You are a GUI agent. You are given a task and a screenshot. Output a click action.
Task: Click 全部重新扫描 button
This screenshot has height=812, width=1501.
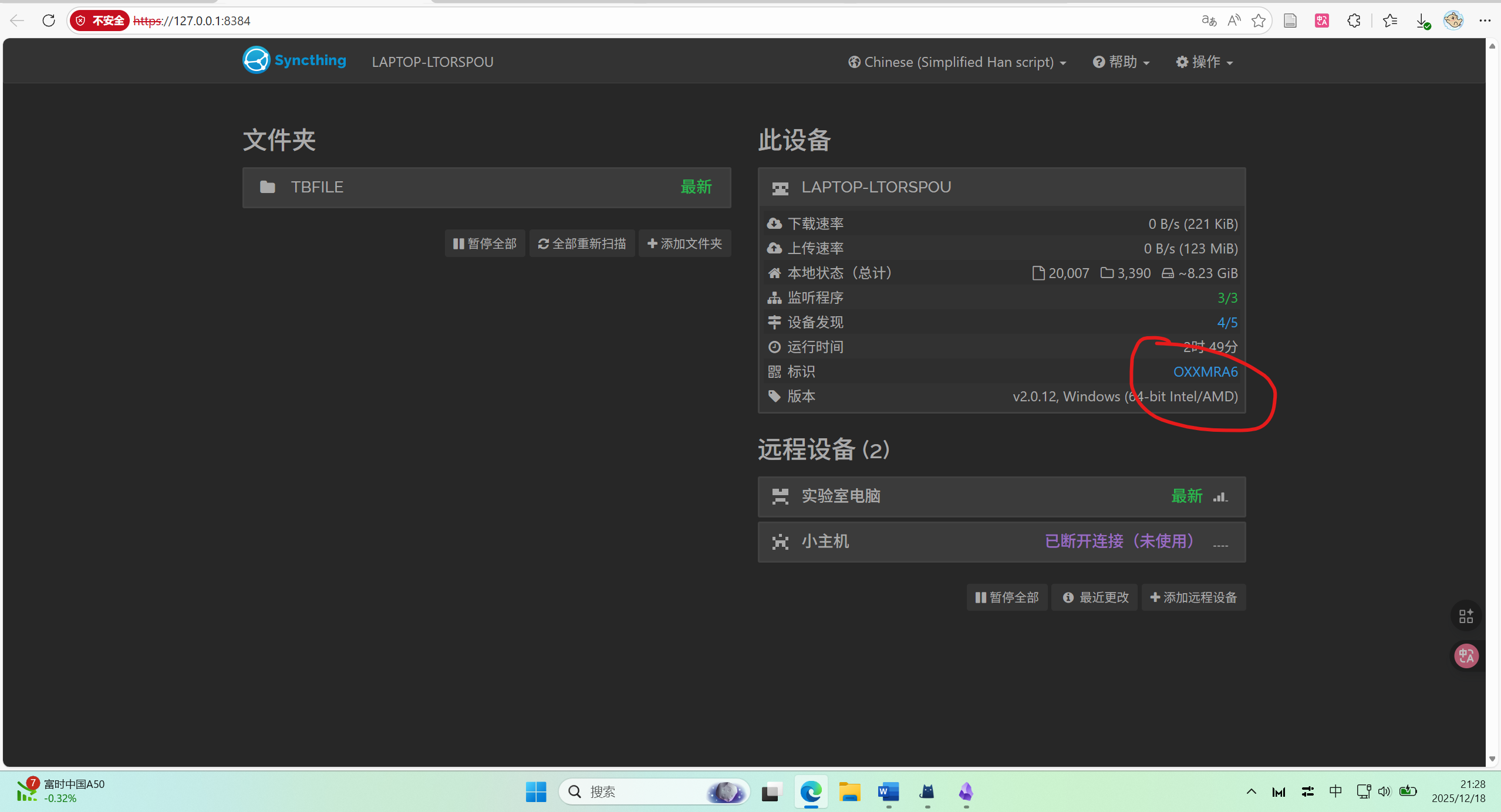tap(582, 243)
